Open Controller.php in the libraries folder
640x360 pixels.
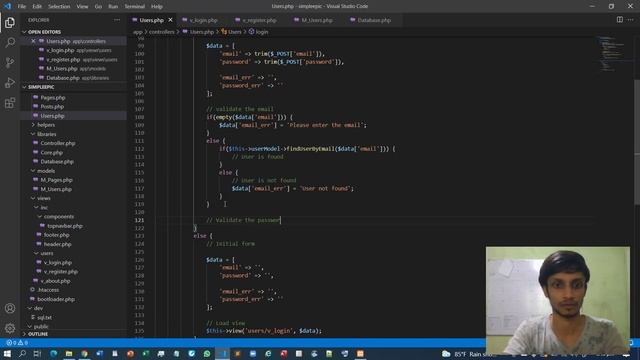[x=58, y=143]
